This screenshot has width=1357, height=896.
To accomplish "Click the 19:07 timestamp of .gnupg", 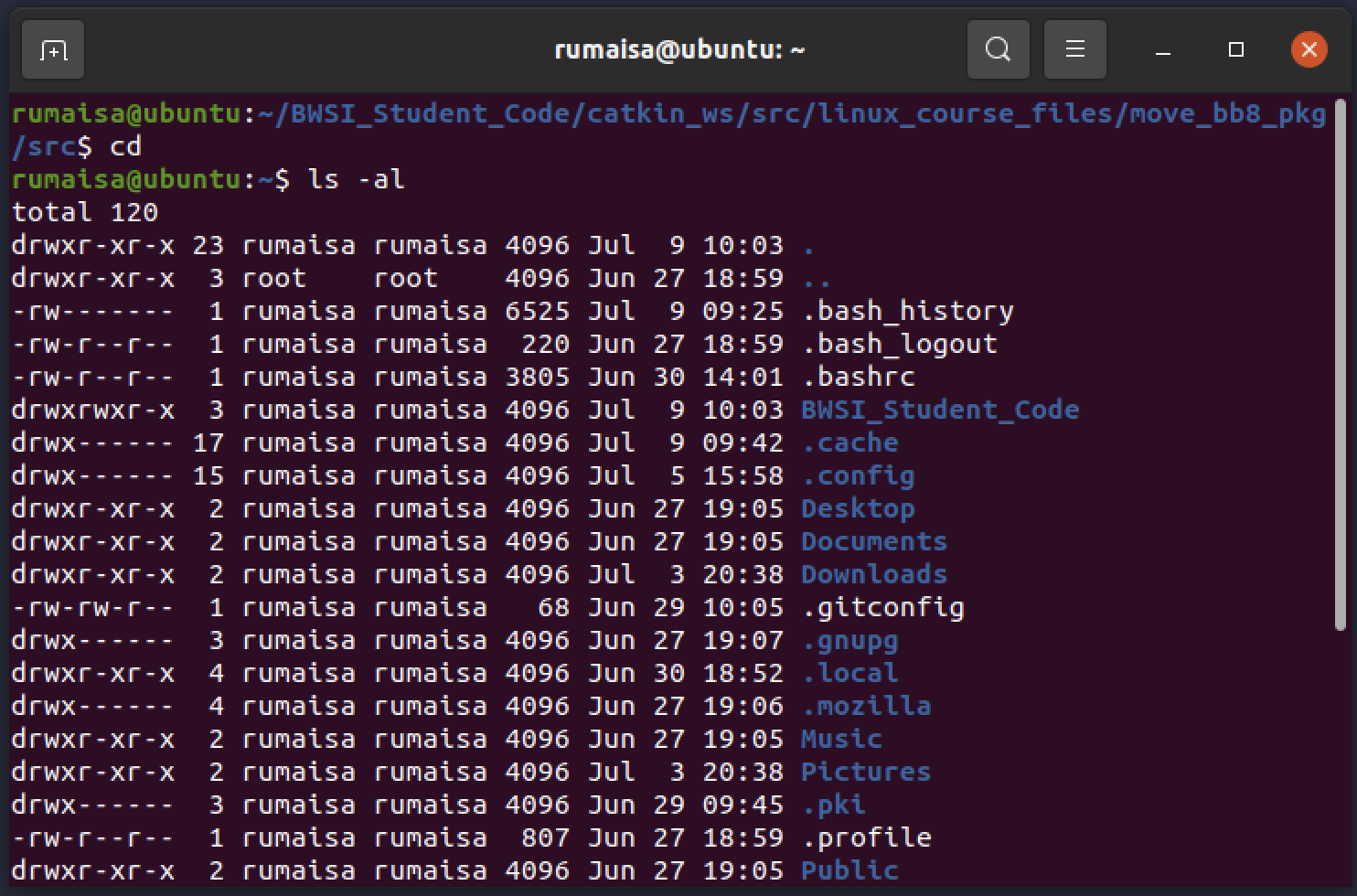I will tap(743, 640).
